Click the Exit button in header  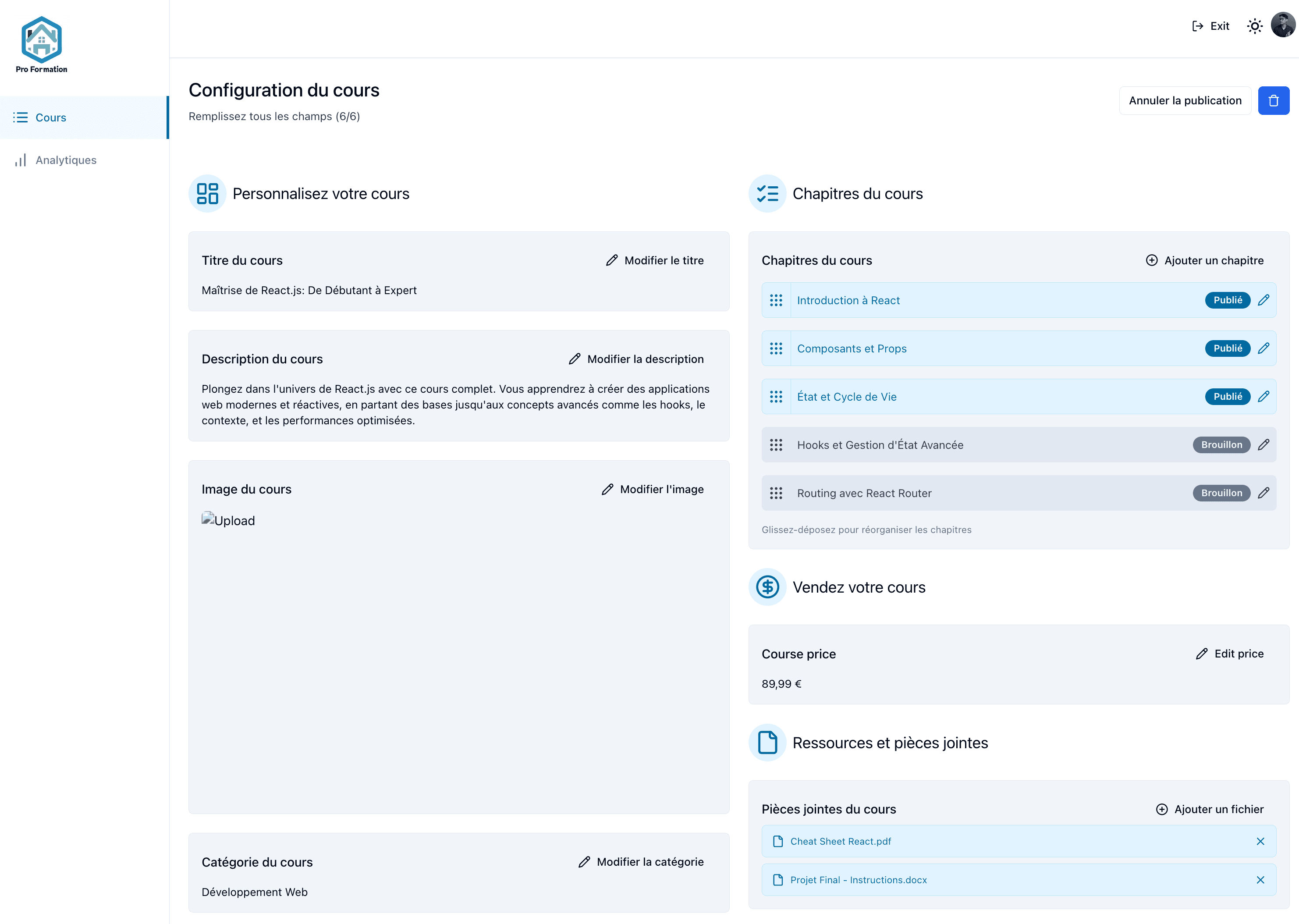1210,26
